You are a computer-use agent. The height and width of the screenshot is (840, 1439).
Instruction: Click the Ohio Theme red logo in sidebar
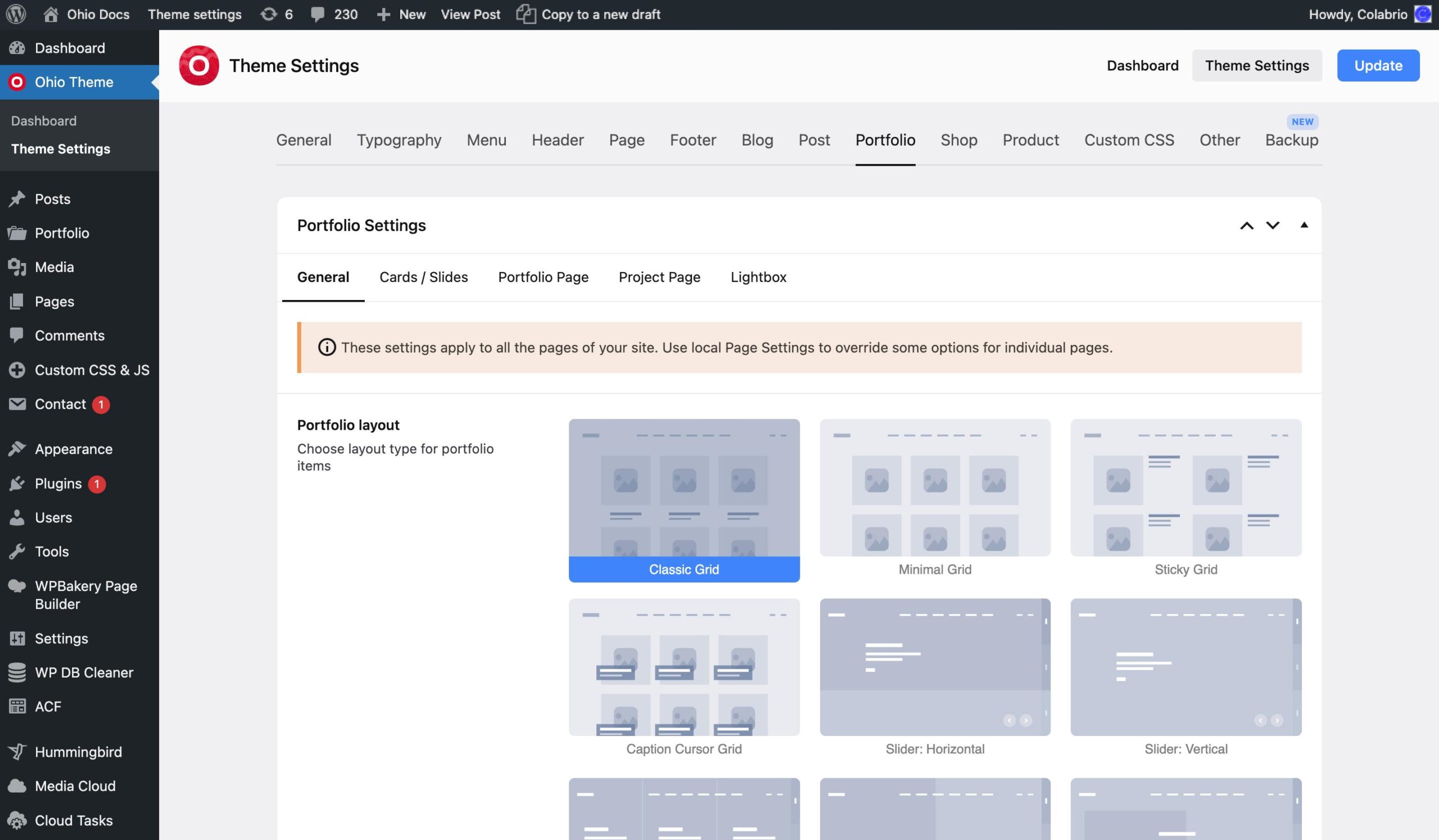[17, 82]
